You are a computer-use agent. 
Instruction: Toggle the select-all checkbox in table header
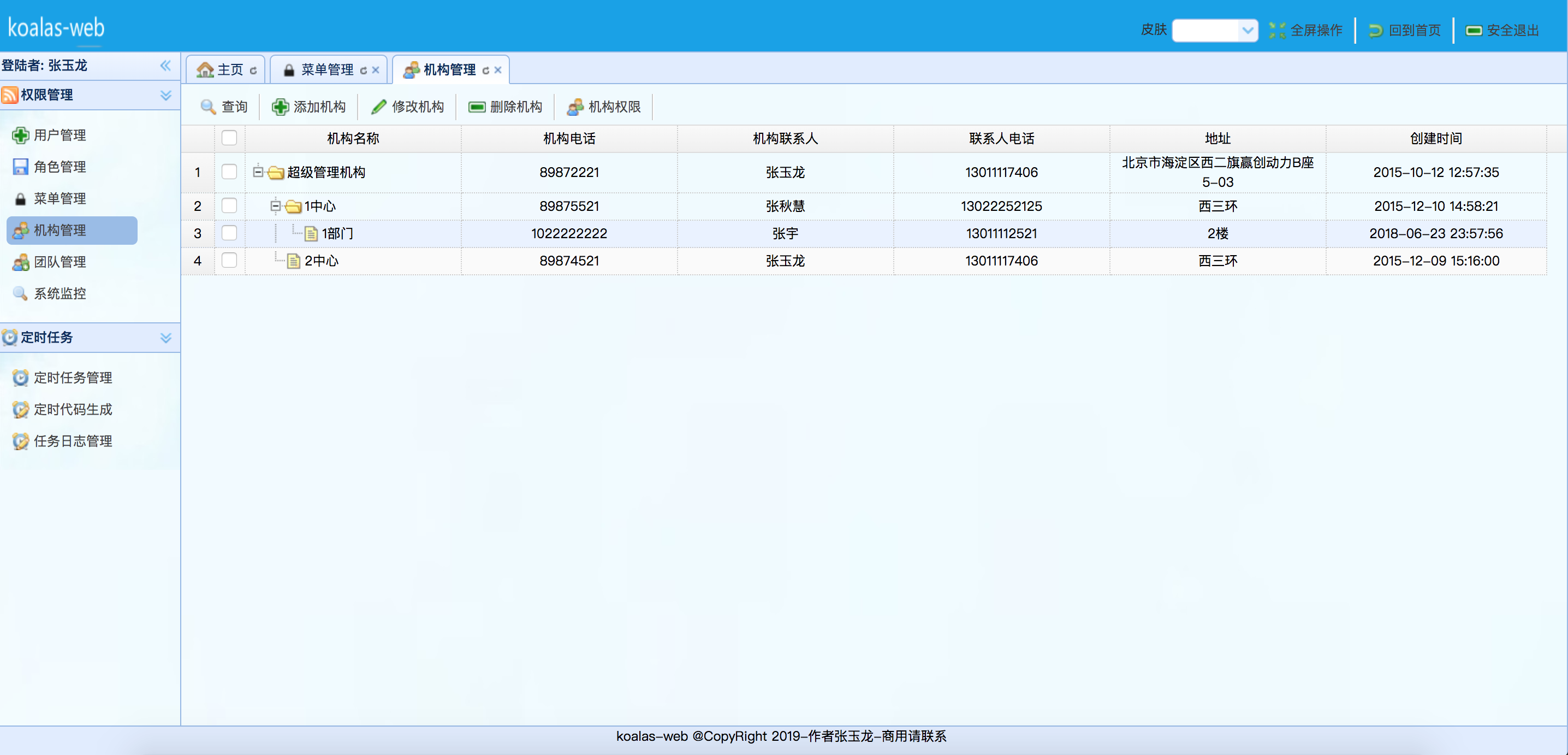pyautogui.click(x=229, y=138)
